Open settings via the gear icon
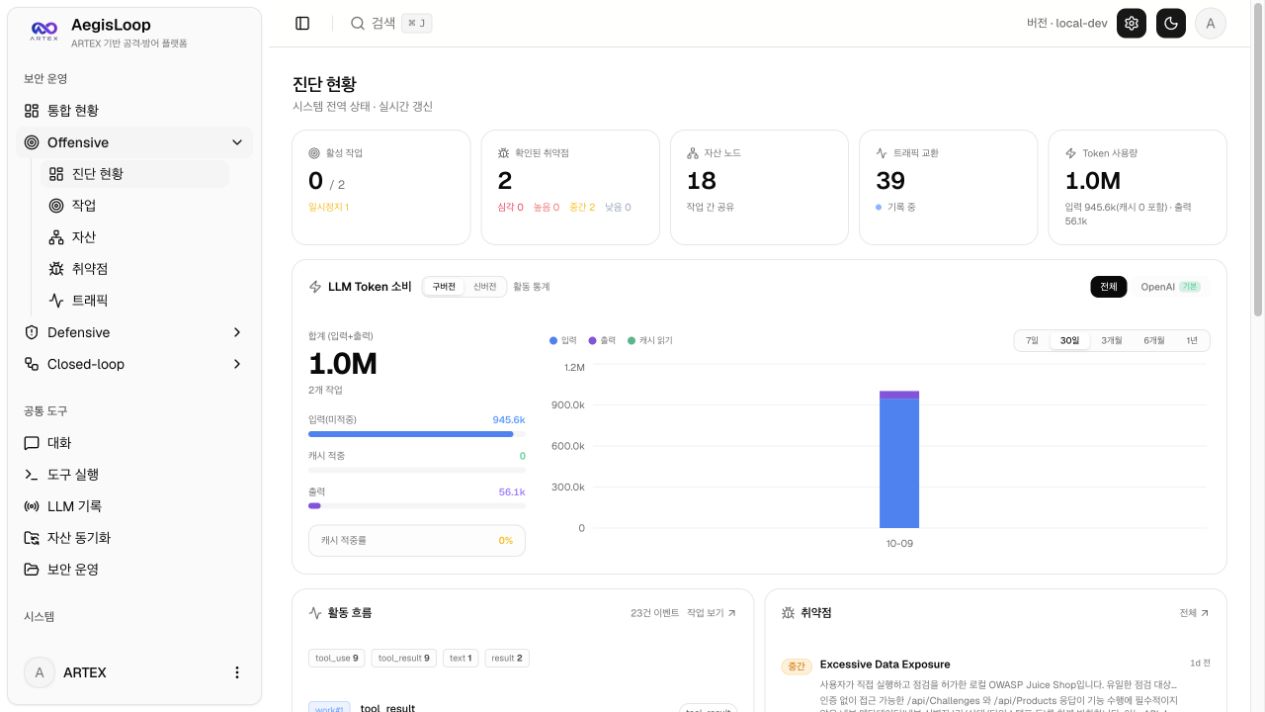 click(x=1131, y=23)
